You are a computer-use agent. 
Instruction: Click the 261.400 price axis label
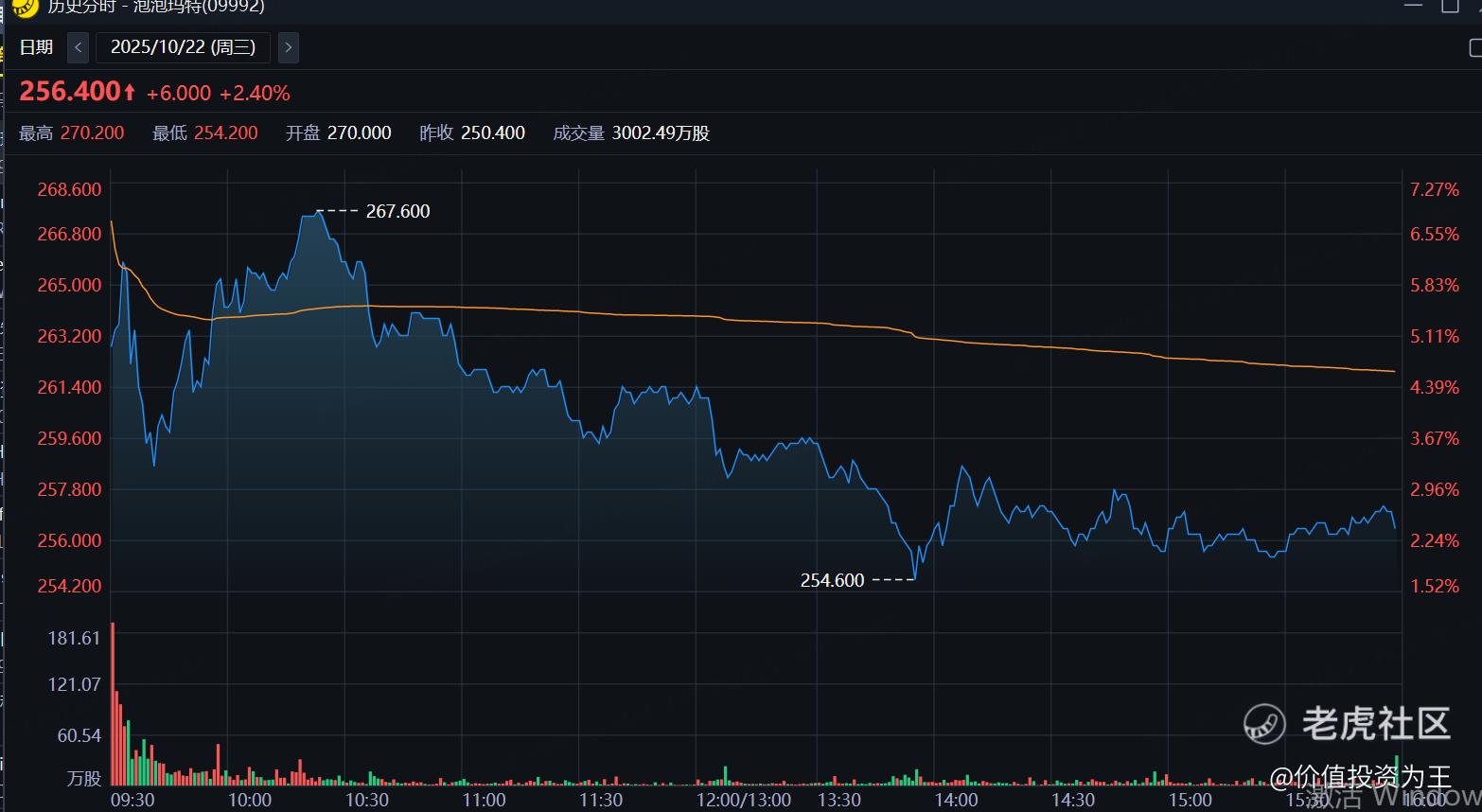69,387
